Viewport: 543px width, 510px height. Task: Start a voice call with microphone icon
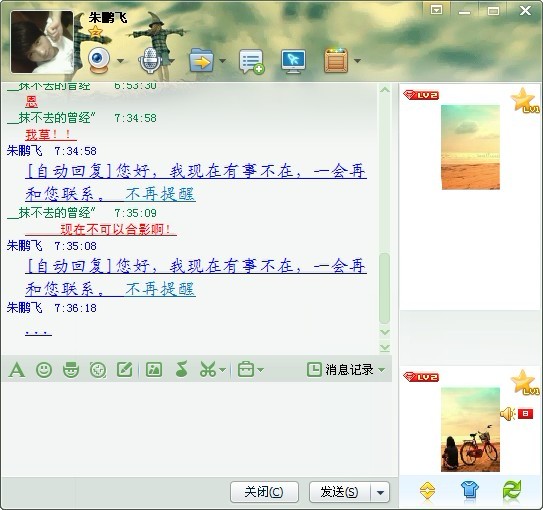point(150,60)
